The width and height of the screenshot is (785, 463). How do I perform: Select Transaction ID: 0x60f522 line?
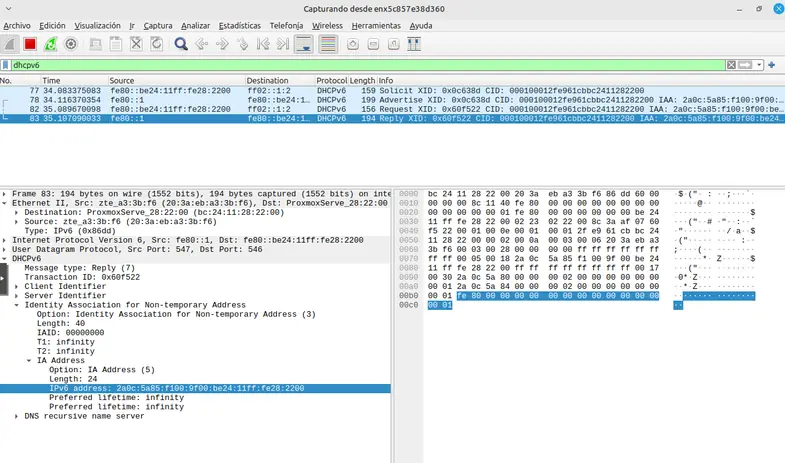click(x=82, y=277)
